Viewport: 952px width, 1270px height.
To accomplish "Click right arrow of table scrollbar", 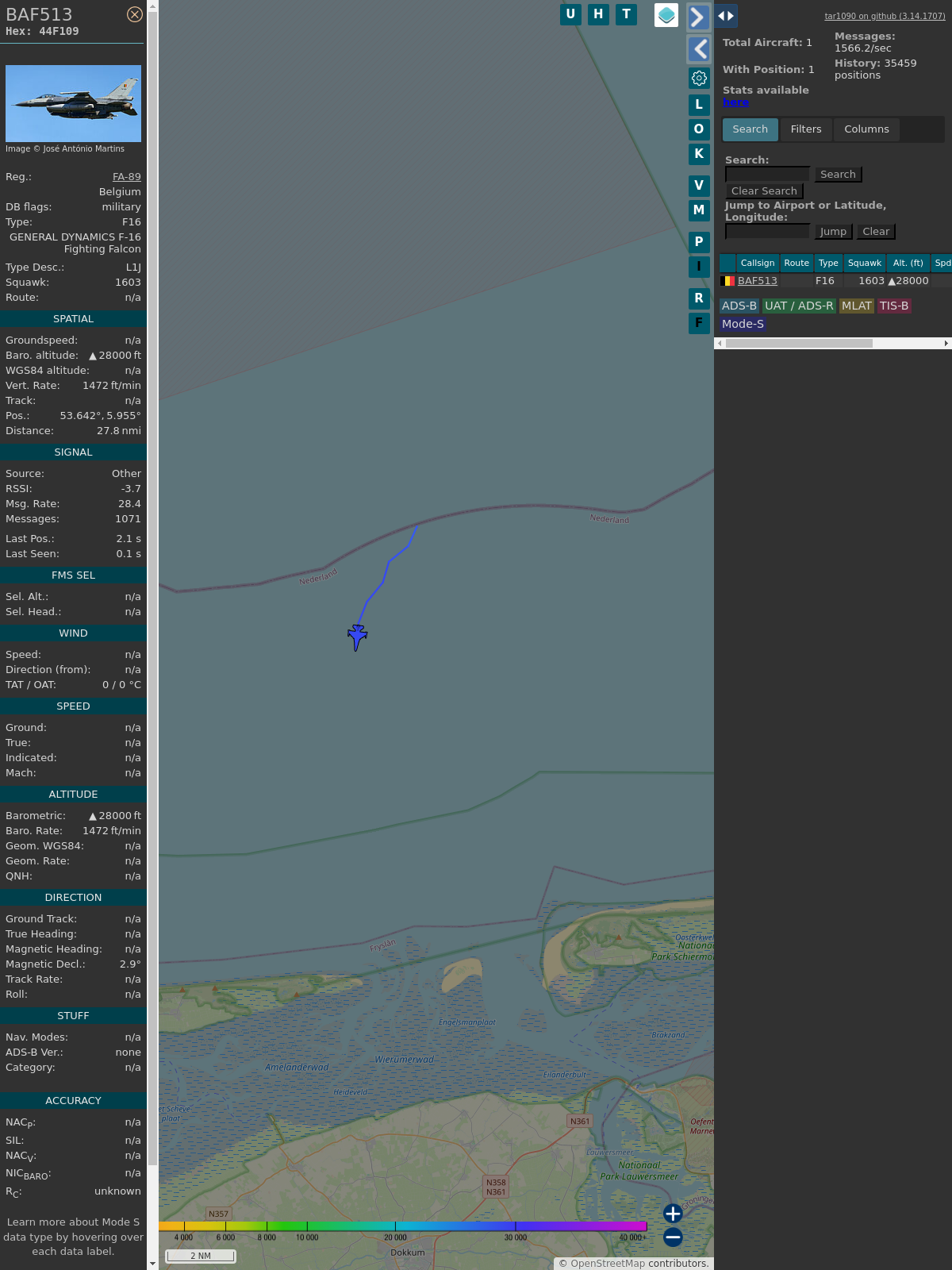I will (x=946, y=344).
